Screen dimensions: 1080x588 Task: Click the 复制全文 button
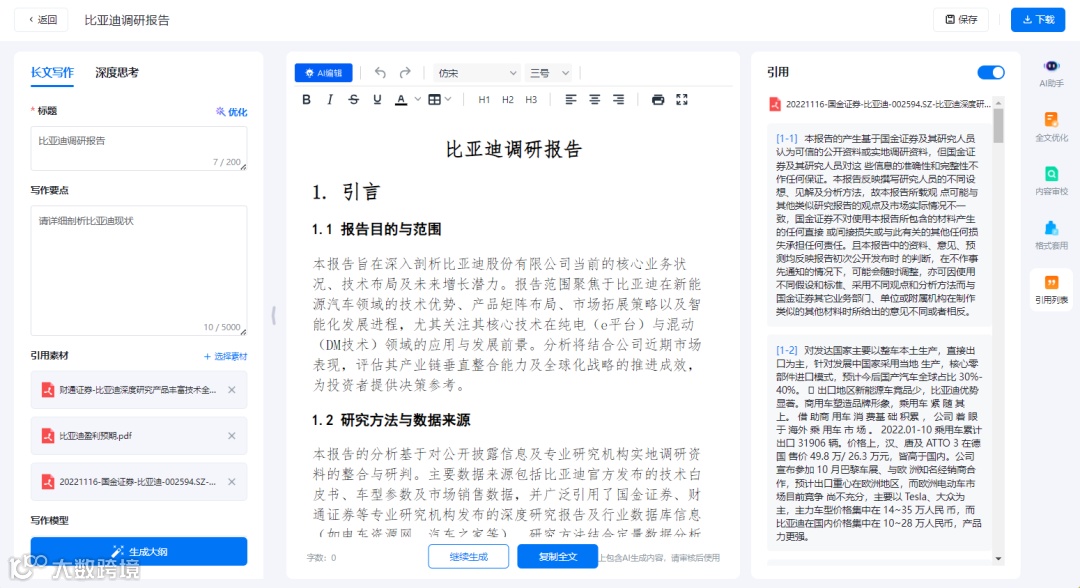tap(557, 556)
